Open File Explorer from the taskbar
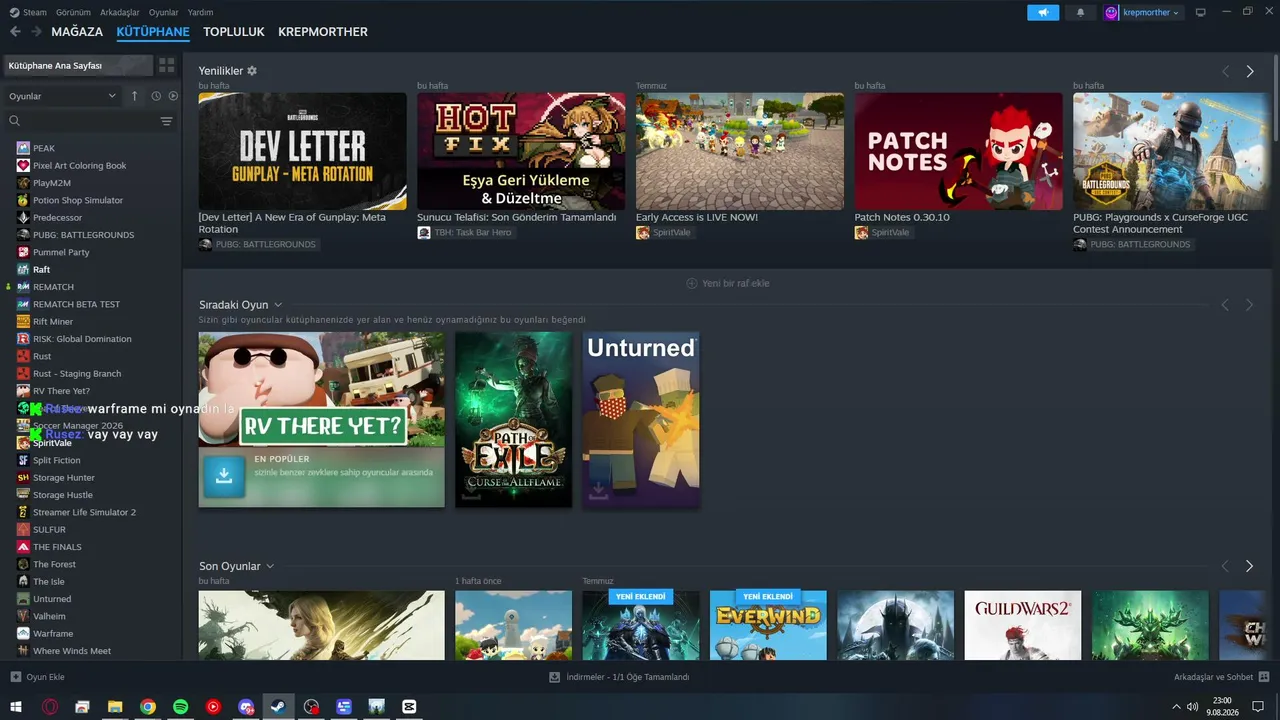Screen dimensions: 1280x720 point(115,706)
